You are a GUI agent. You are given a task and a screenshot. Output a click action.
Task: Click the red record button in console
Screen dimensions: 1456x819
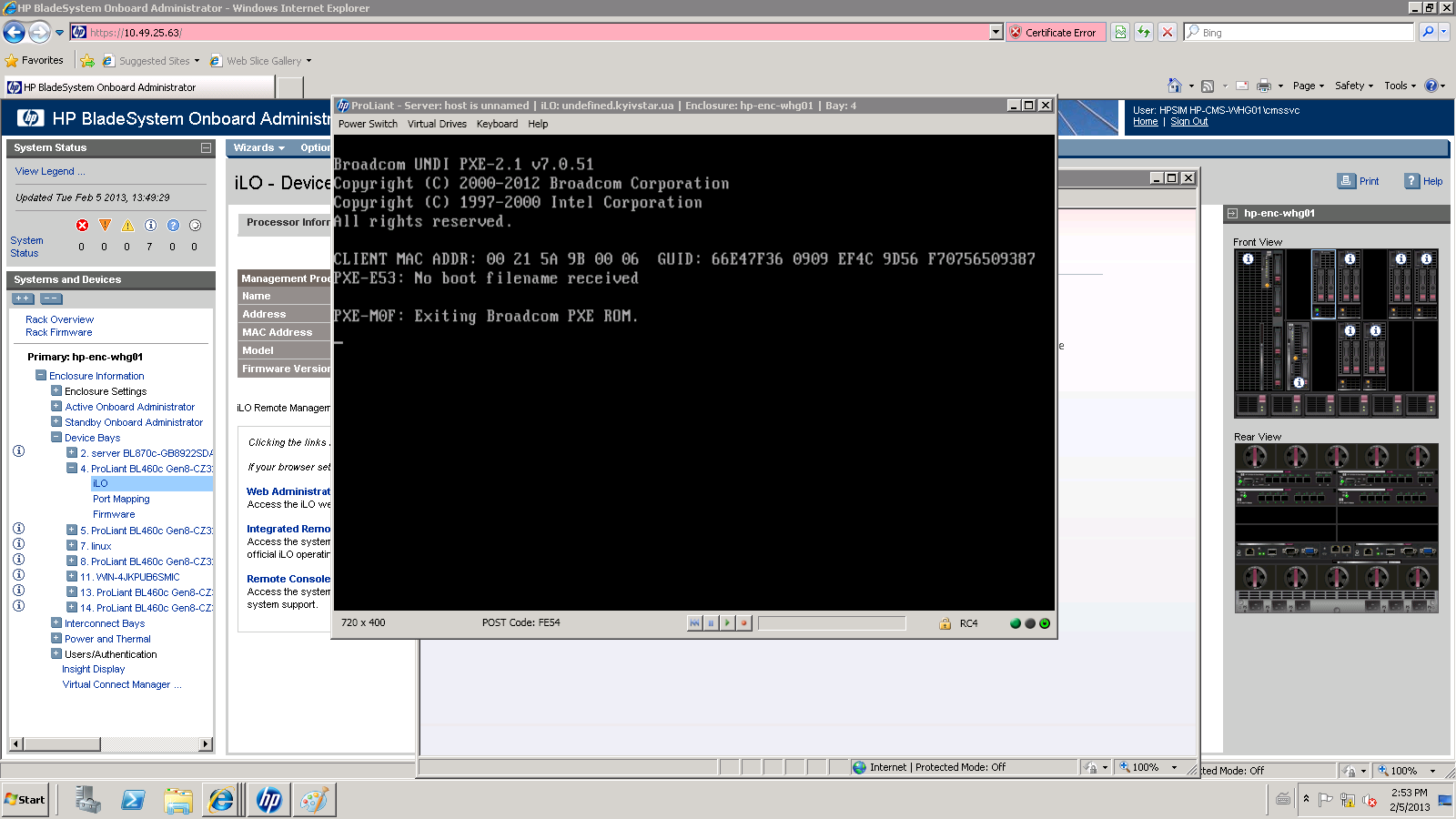pos(743,623)
